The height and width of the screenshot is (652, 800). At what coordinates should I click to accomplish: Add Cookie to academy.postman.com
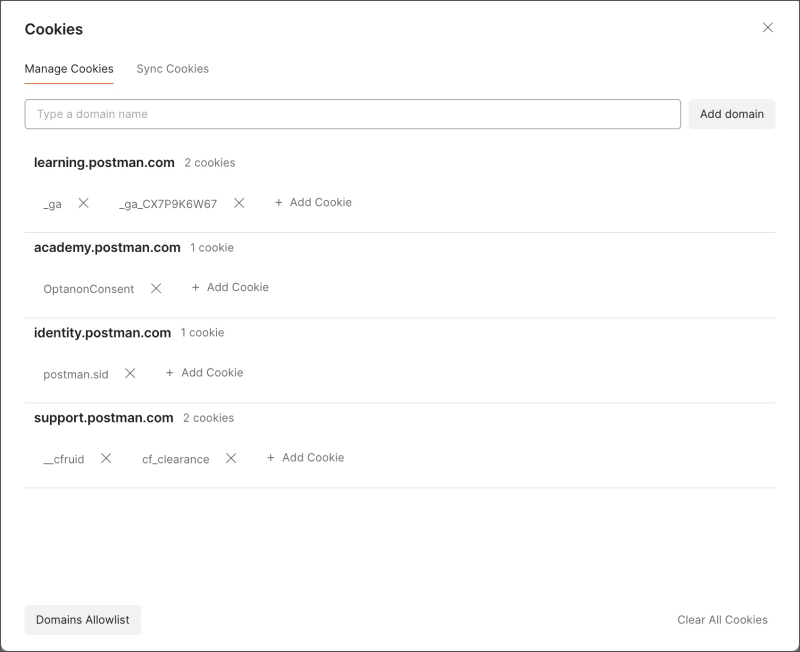pyautogui.click(x=230, y=287)
